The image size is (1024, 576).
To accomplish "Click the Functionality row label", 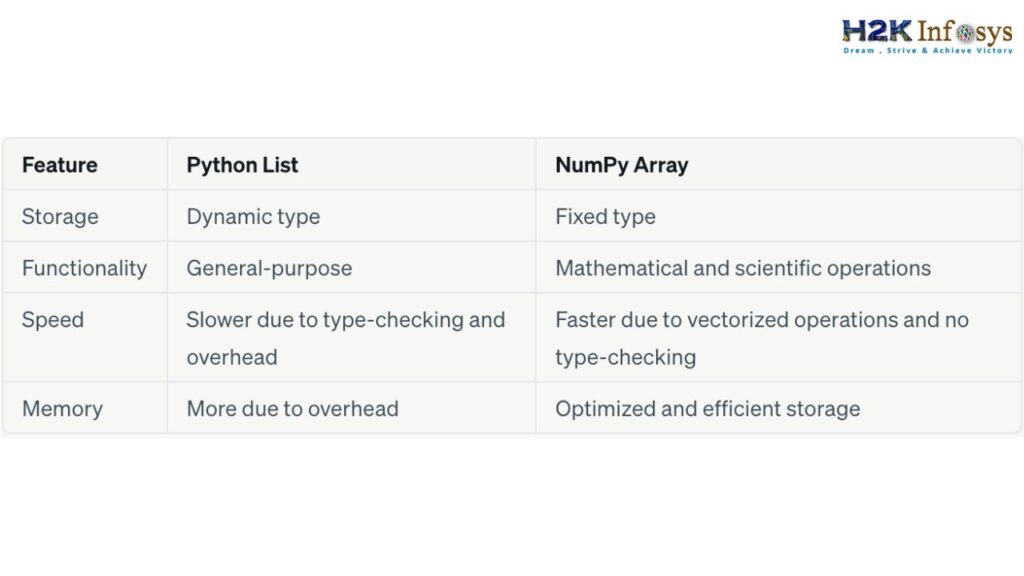I will [x=84, y=268].
